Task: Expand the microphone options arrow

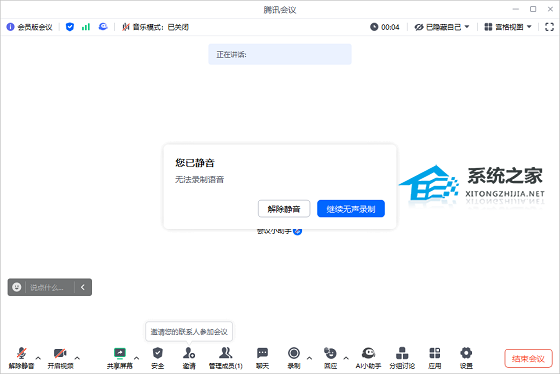Action: 38,358
